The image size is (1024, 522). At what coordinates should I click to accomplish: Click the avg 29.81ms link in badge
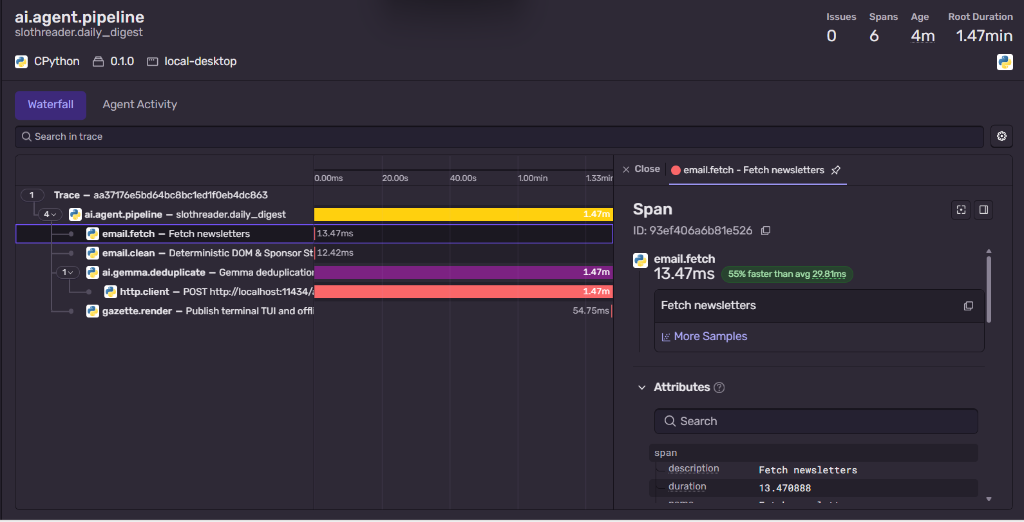click(x=829, y=274)
